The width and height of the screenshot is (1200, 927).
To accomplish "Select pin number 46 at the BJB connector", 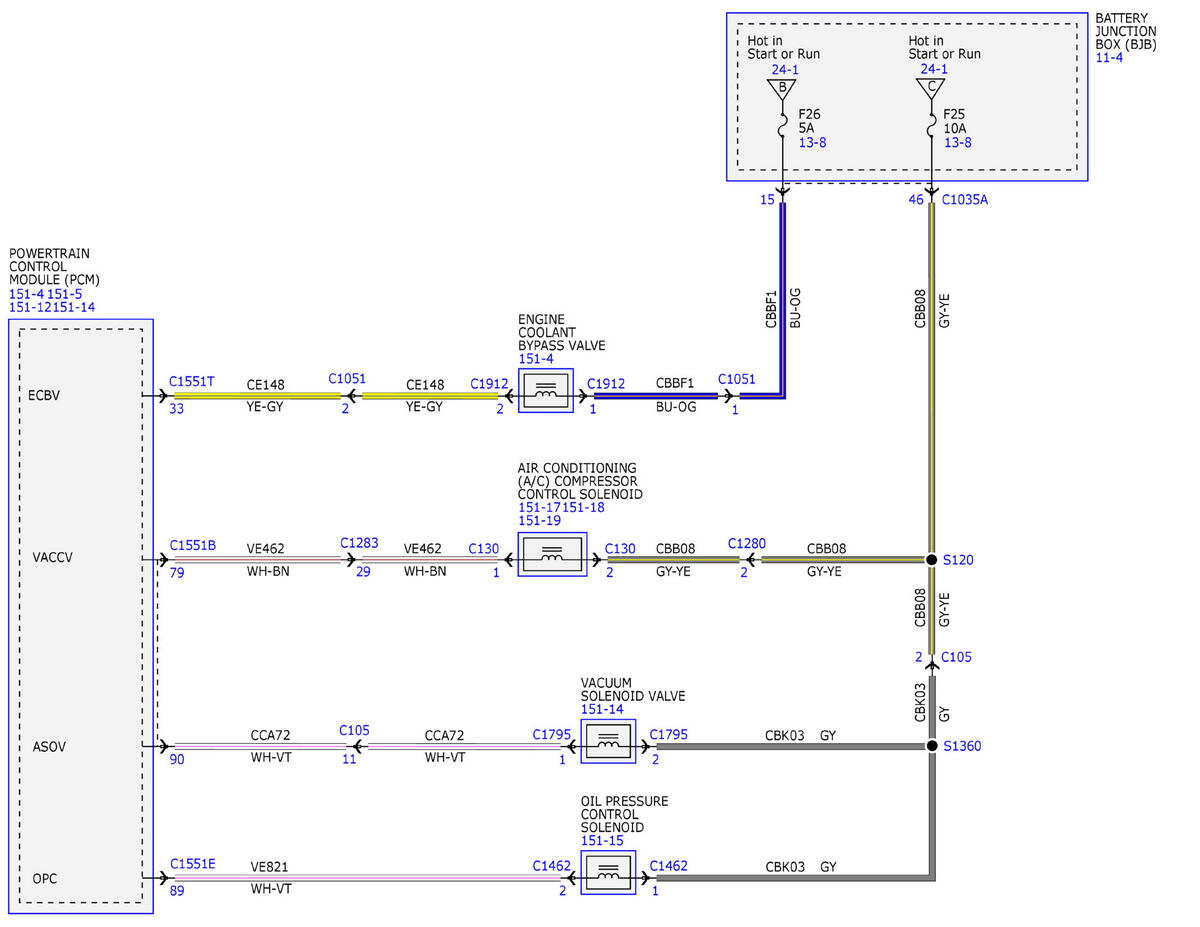I will [915, 200].
